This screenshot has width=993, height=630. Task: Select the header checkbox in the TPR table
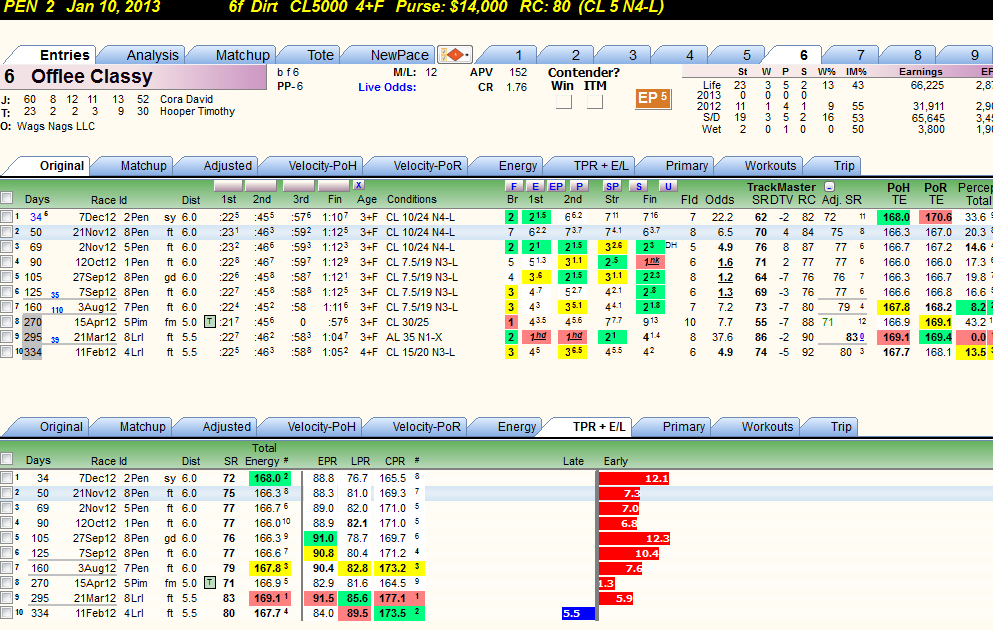pos(7,458)
